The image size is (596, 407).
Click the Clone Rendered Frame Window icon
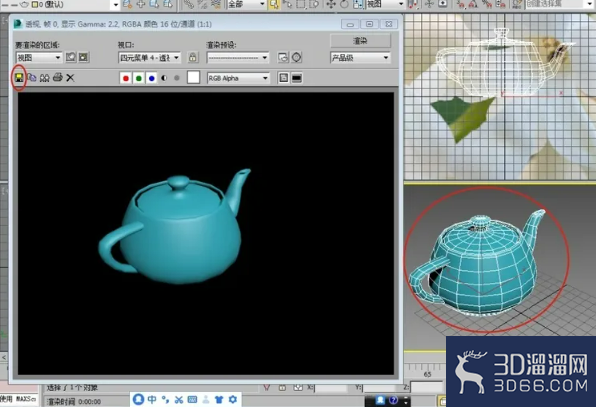44,78
